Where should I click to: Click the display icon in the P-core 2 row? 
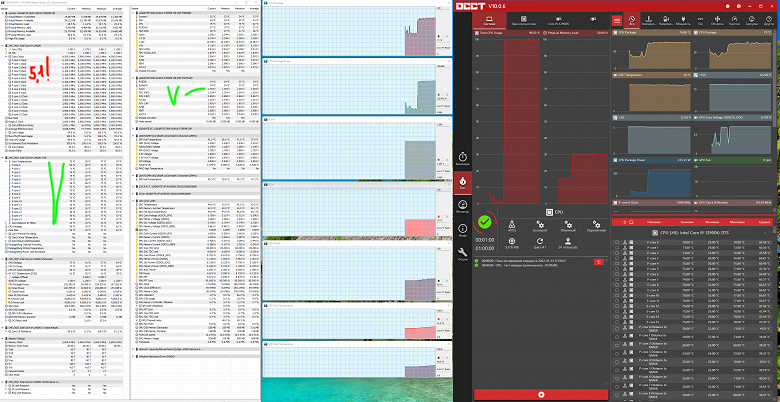[631, 253]
